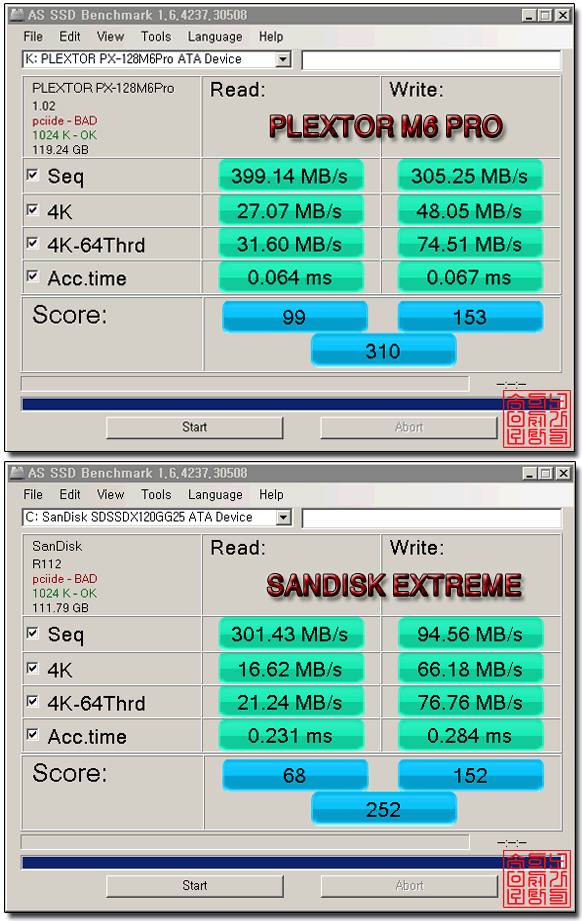Expand the K: PLEXTOR PX-128M6Pro drive dropdown

(284, 59)
